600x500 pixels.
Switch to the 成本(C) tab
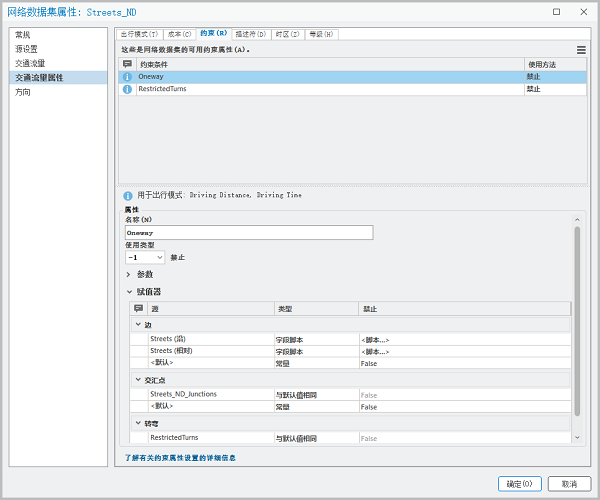pos(179,34)
